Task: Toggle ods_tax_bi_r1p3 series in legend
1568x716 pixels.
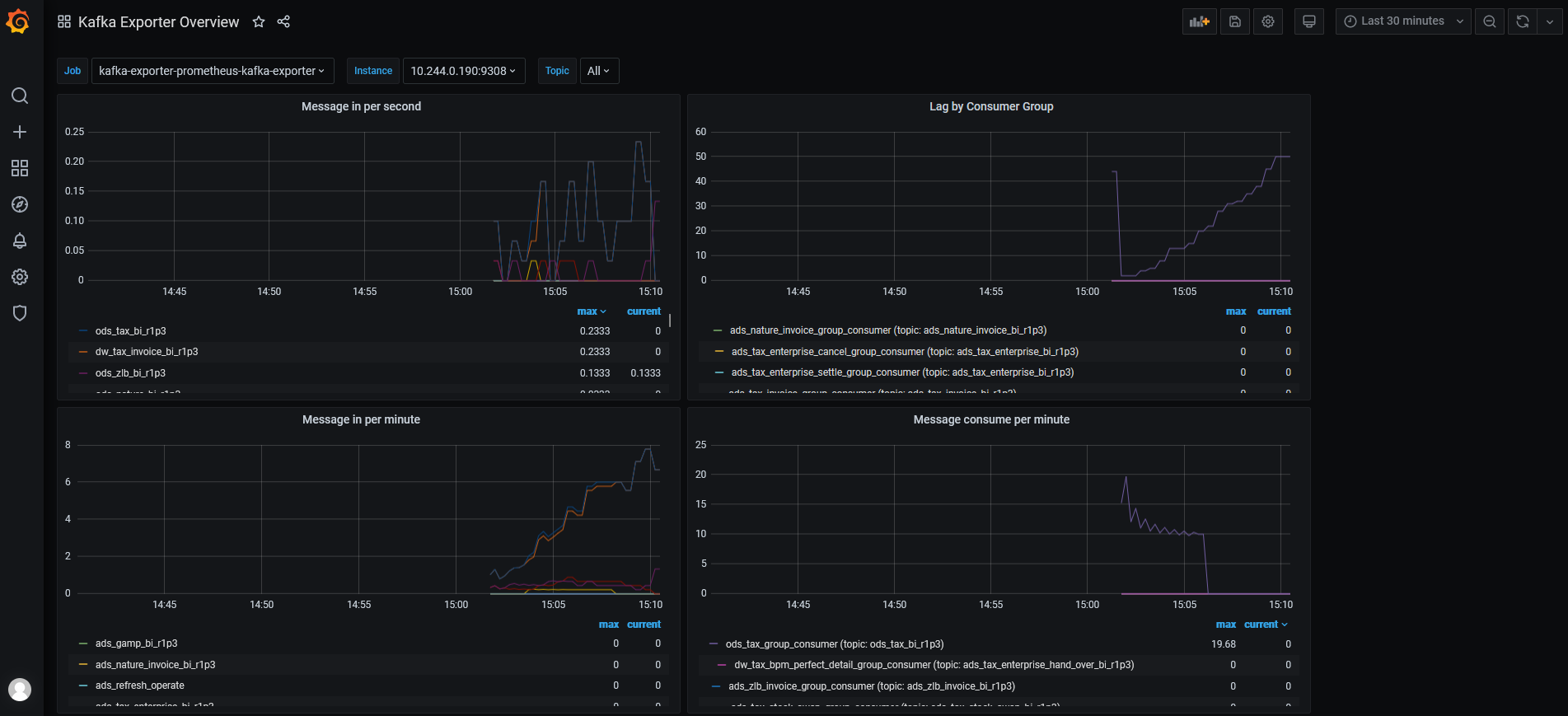Action: [130, 331]
